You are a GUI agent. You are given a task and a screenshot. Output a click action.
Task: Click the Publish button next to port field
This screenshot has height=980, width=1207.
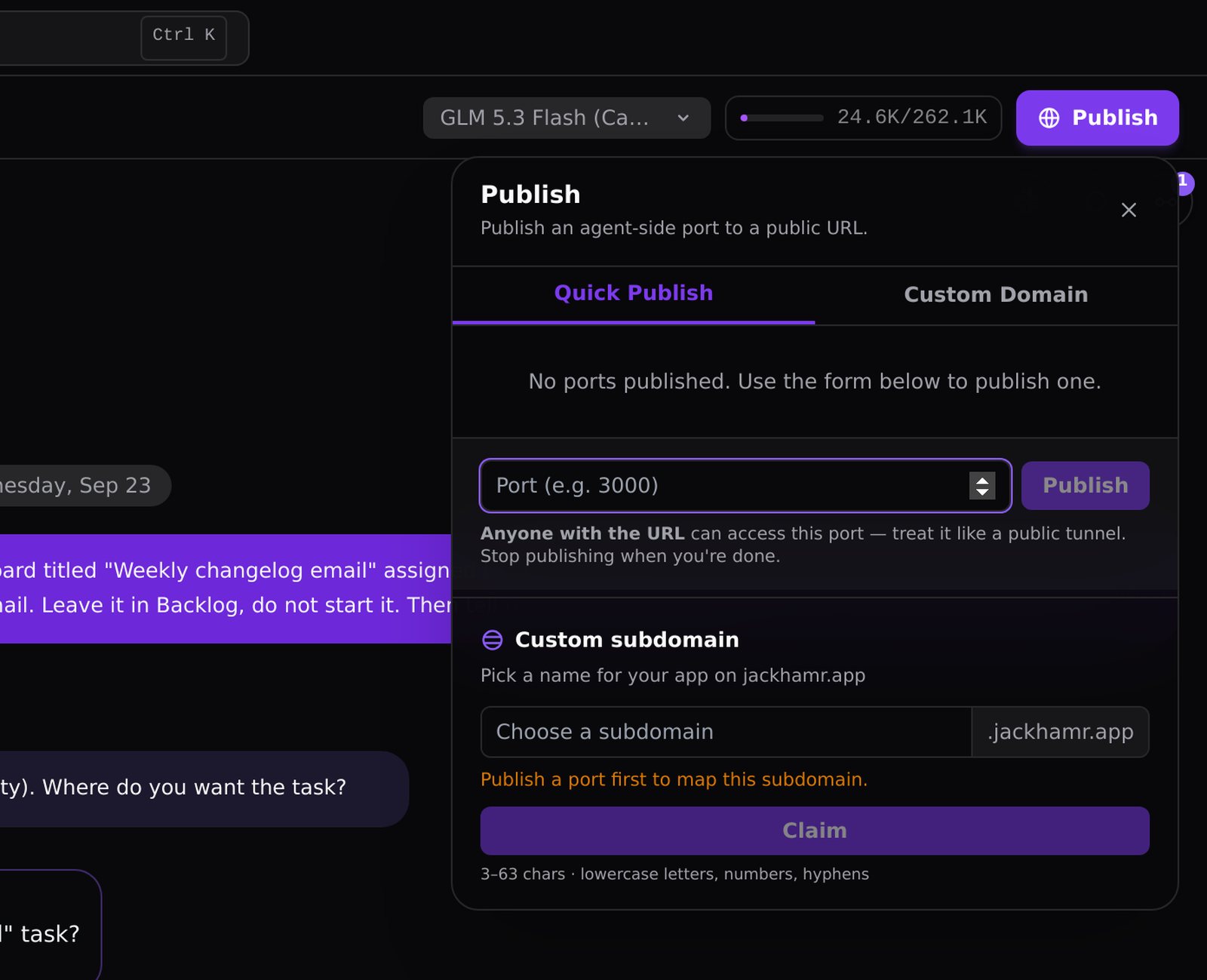(1085, 485)
